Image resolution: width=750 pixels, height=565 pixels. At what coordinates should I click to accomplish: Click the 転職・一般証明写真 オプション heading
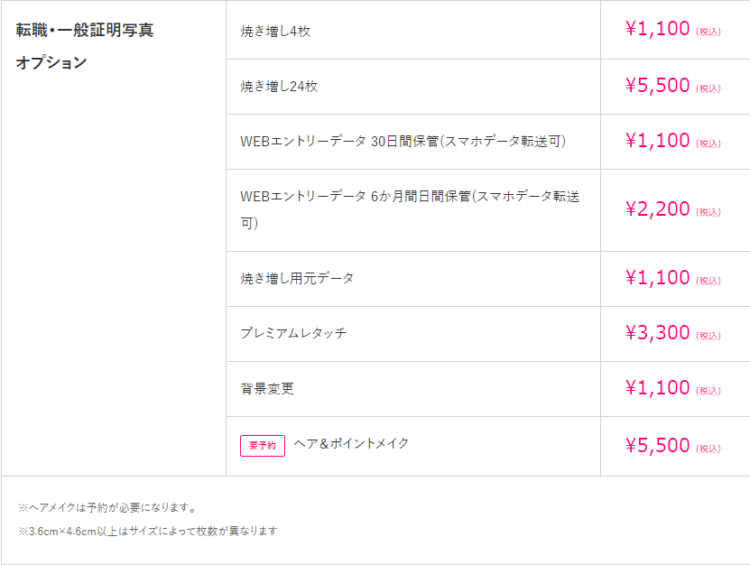point(85,46)
